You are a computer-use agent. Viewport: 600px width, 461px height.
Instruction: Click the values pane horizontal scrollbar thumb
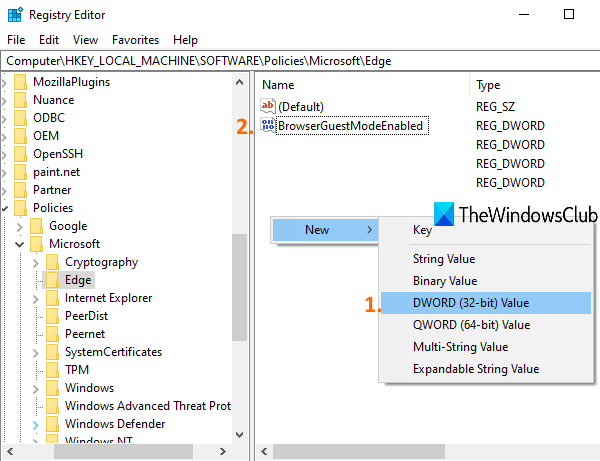359,451
